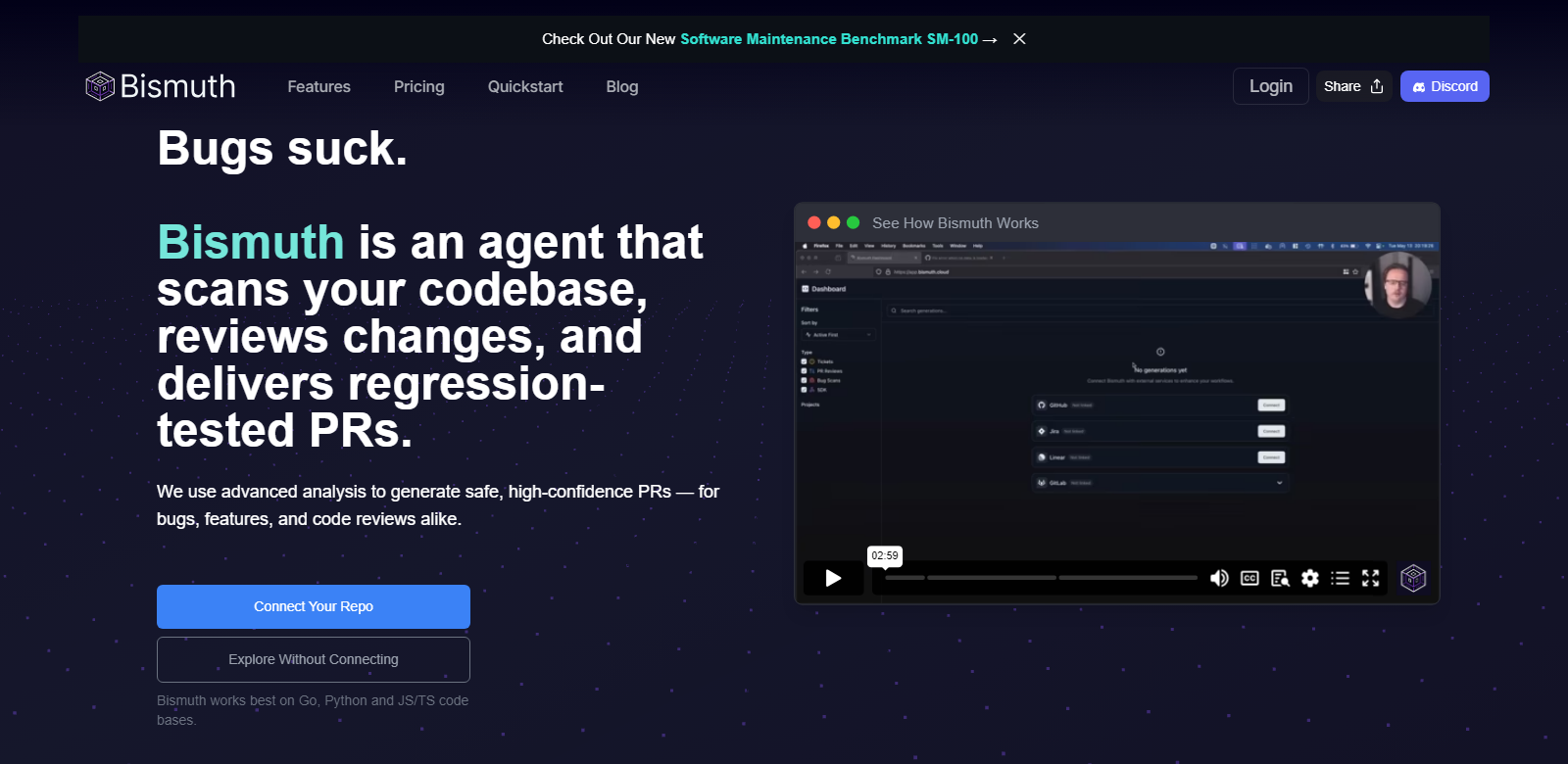Join via the Discord button
The height and width of the screenshot is (764, 1568).
pos(1445,86)
